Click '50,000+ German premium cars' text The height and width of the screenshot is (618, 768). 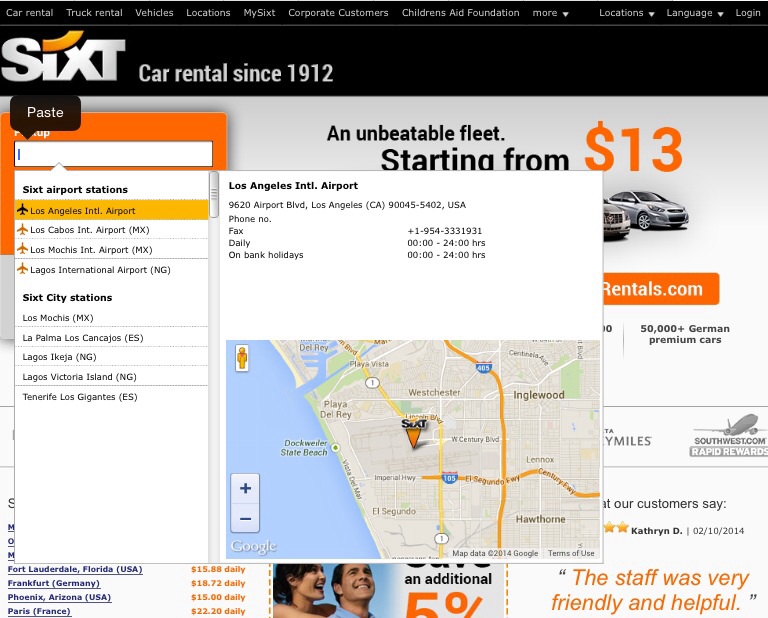click(x=685, y=334)
